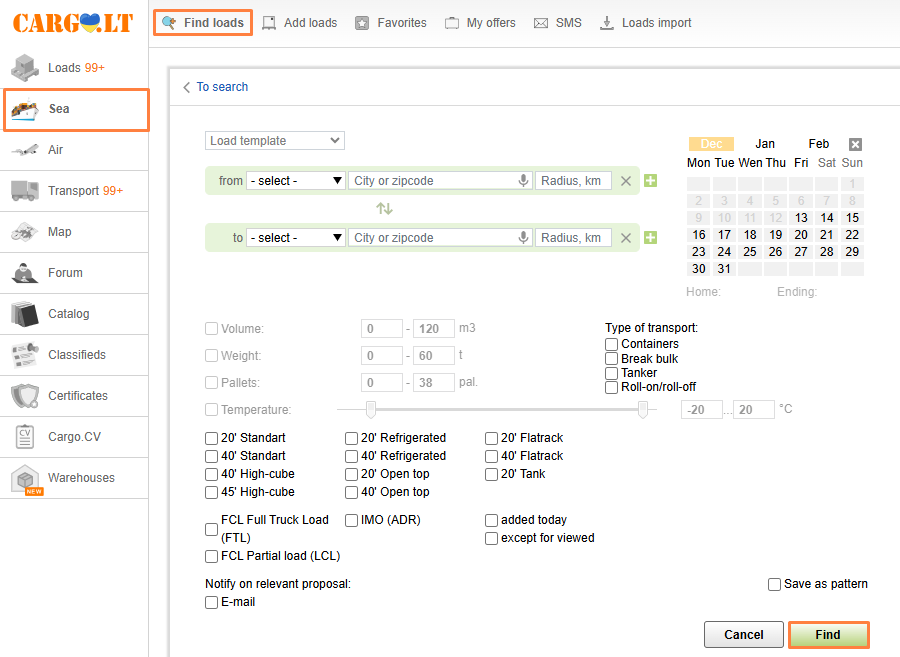
Task: Click the microphone icon in the from city field
Action: coord(523,181)
